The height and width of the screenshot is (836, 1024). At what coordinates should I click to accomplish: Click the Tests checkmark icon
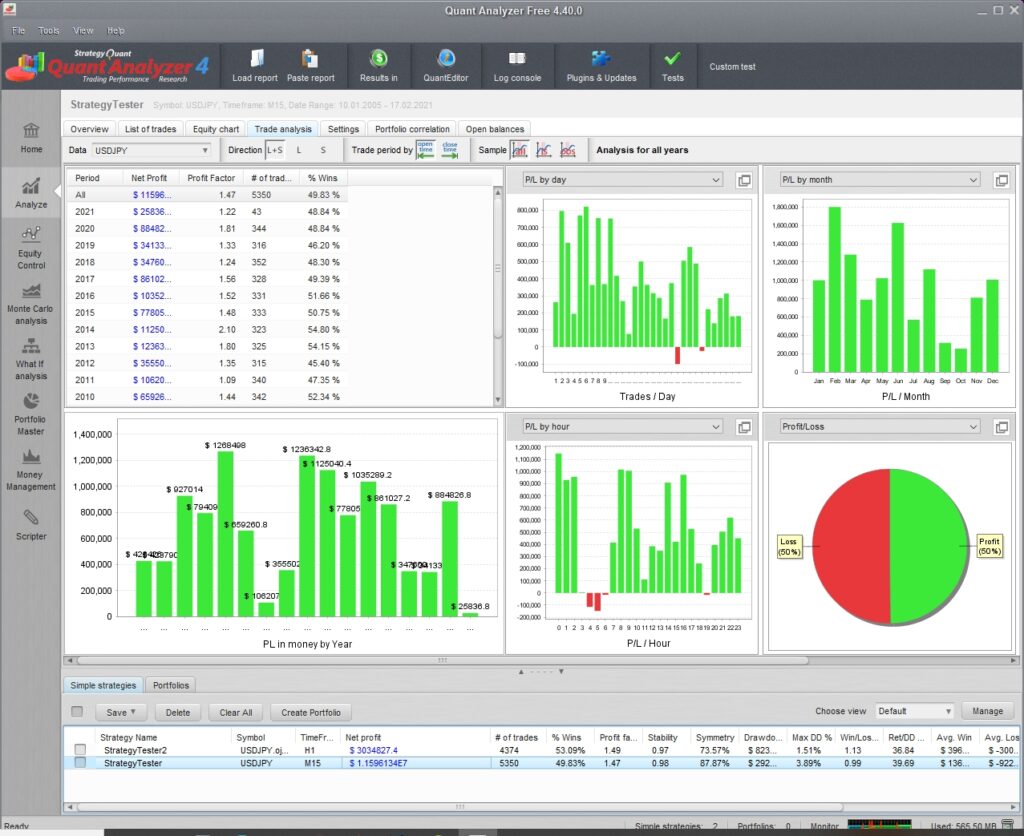tap(673, 65)
